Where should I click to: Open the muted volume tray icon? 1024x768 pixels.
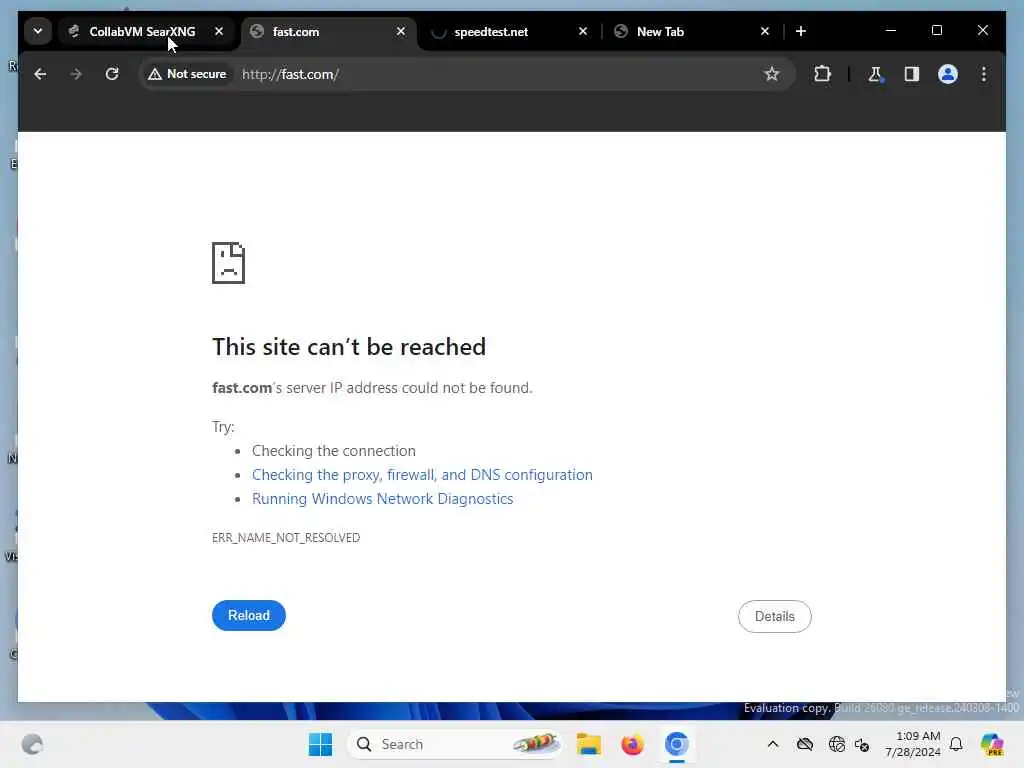click(x=861, y=744)
